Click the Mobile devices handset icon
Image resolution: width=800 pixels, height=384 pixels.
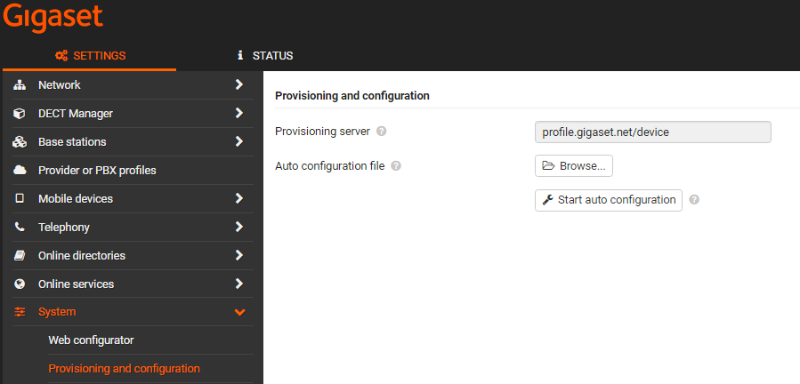[19, 198]
